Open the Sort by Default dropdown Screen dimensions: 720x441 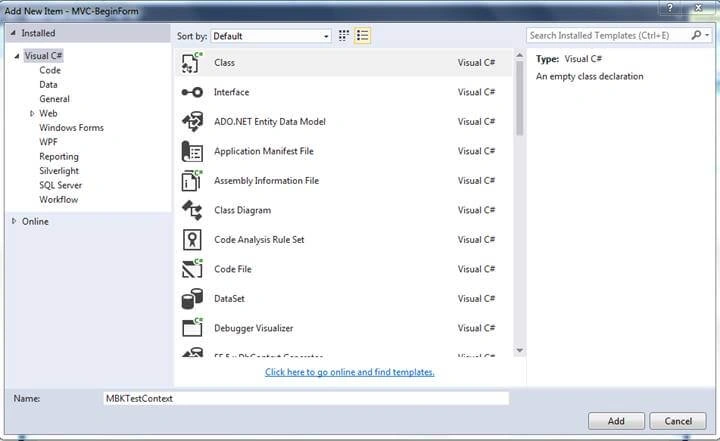(x=271, y=36)
